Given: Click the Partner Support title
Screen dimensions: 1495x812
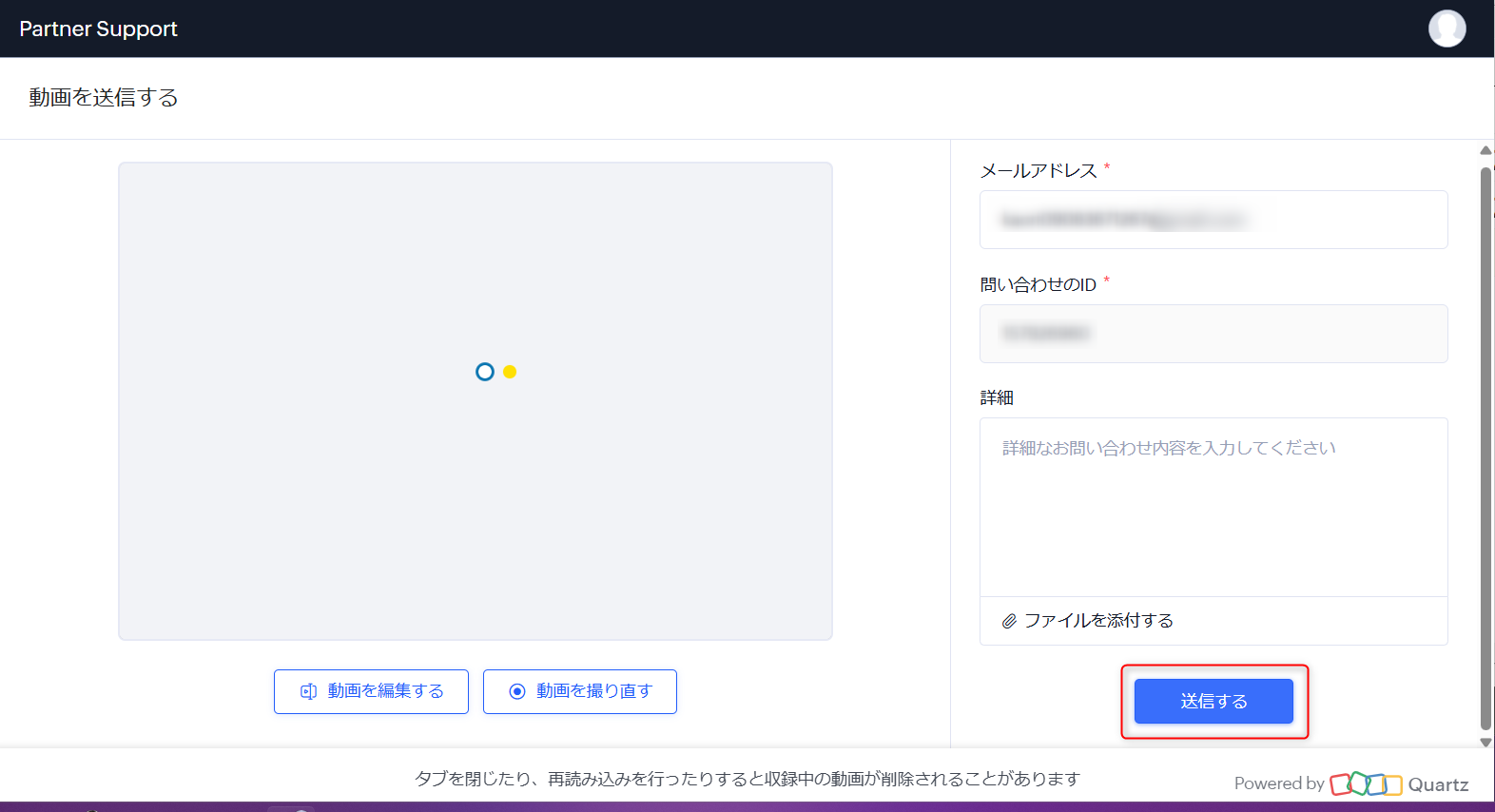Looking at the screenshot, I should (98, 29).
